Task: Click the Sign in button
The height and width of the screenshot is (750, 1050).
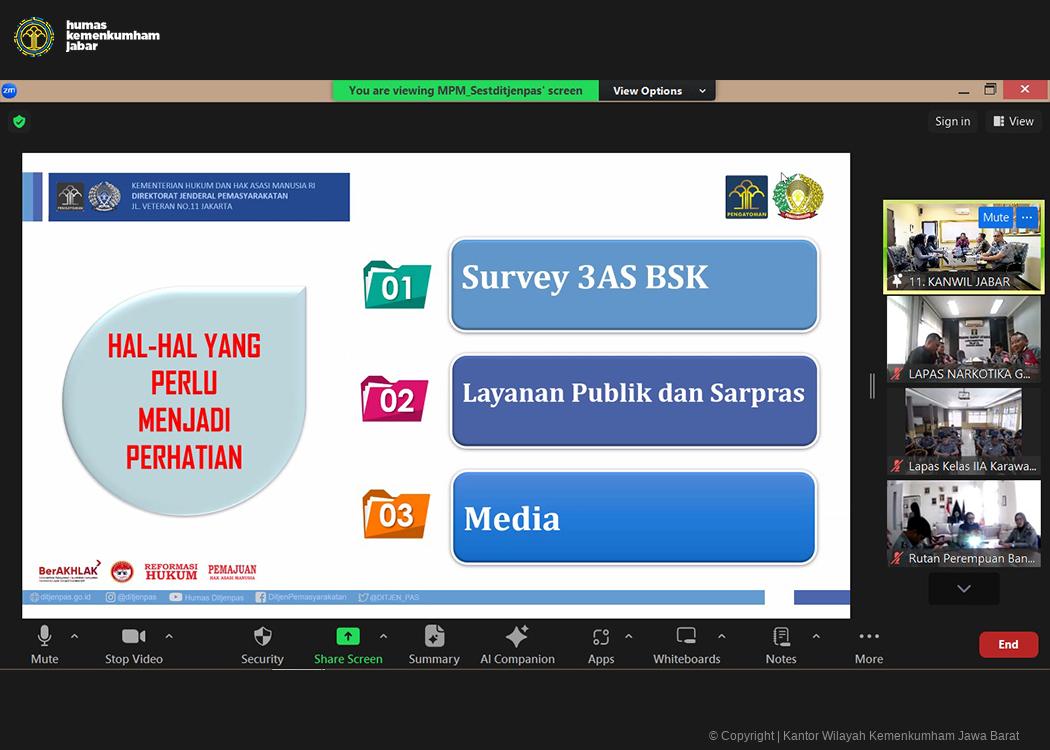Action: point(952,121)
